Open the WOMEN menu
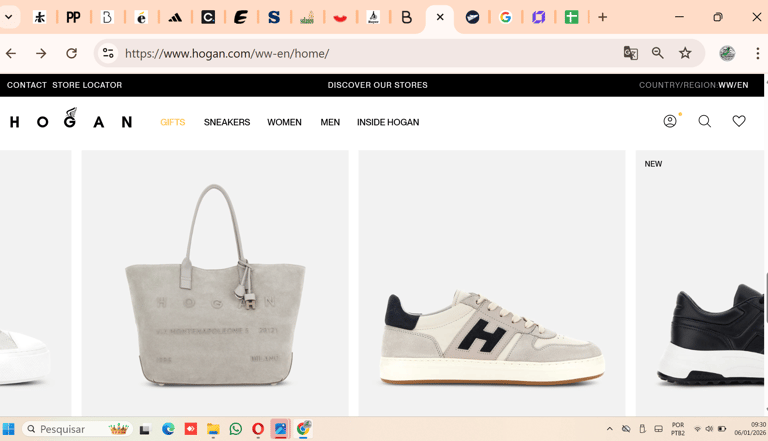The width and height of the screenshot is (768, 441). 284,122
